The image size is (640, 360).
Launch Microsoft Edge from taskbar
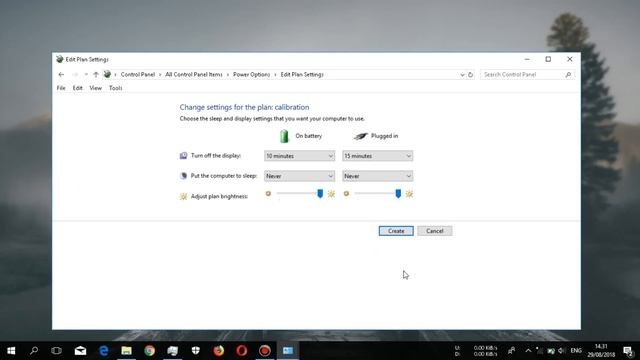click(x=104, y=351)
